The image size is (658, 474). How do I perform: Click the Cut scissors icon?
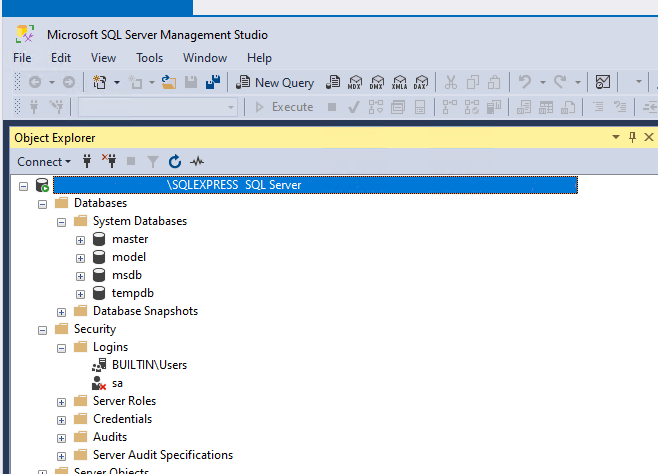point(451,82)
